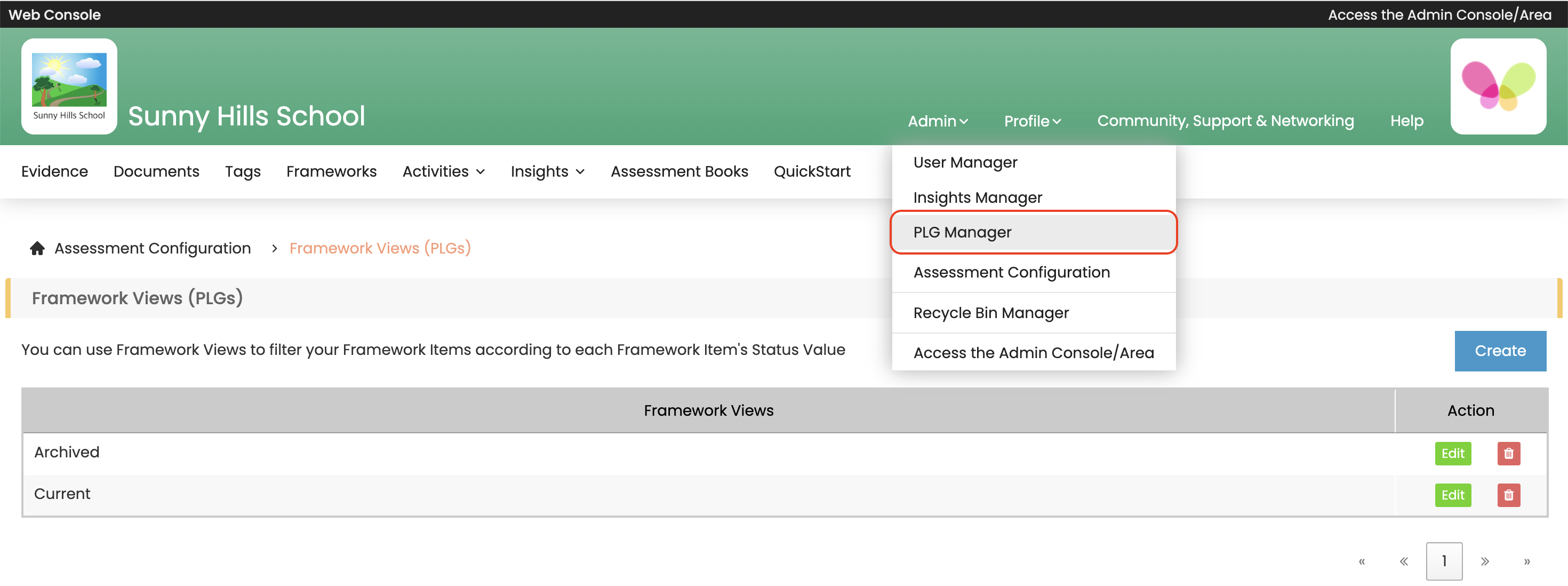The image size is (1568, 586).
Task: Open the Activities dropdown
Action: [x=443, y=171]
